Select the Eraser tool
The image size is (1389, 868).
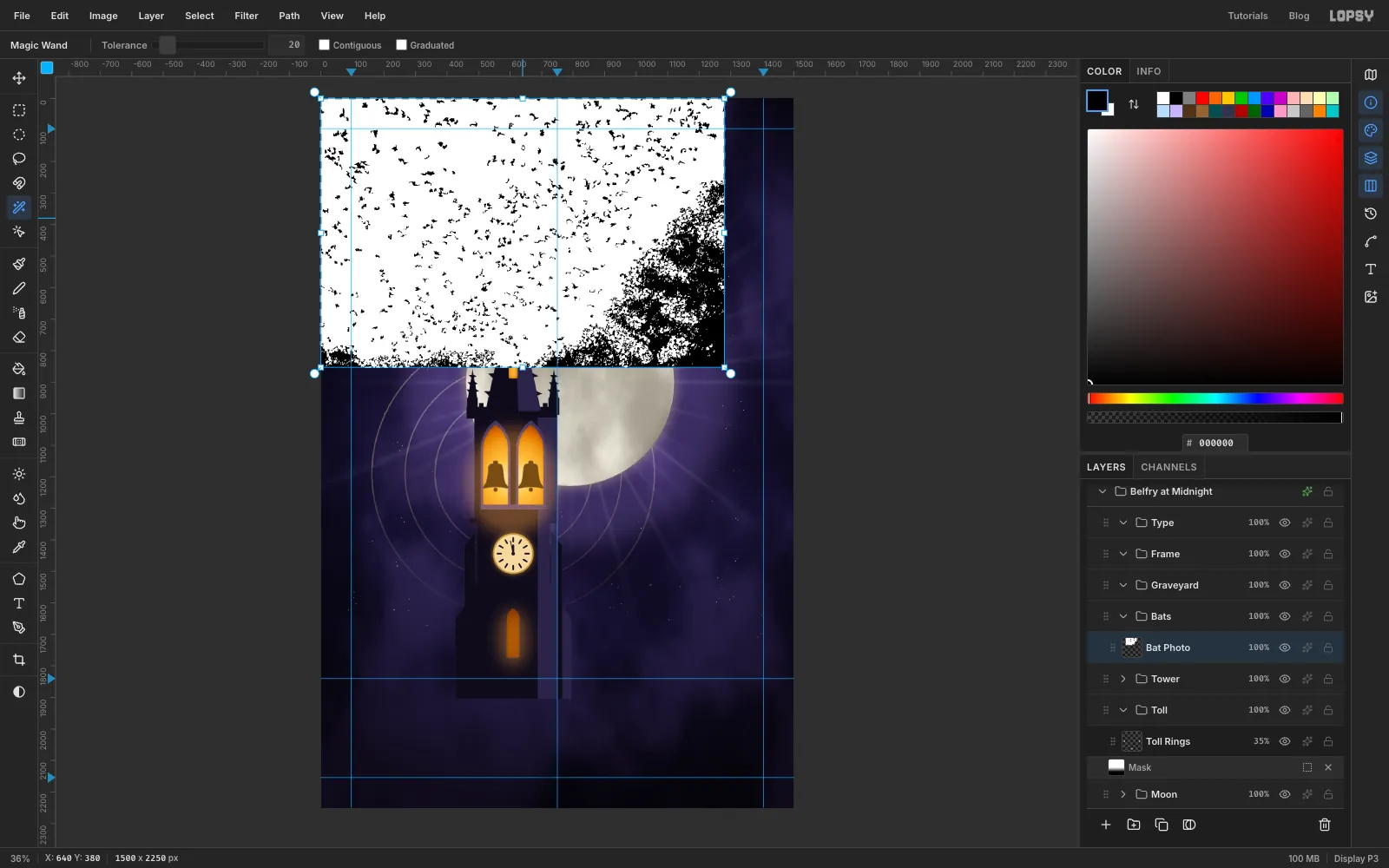(x=19, y=337)
